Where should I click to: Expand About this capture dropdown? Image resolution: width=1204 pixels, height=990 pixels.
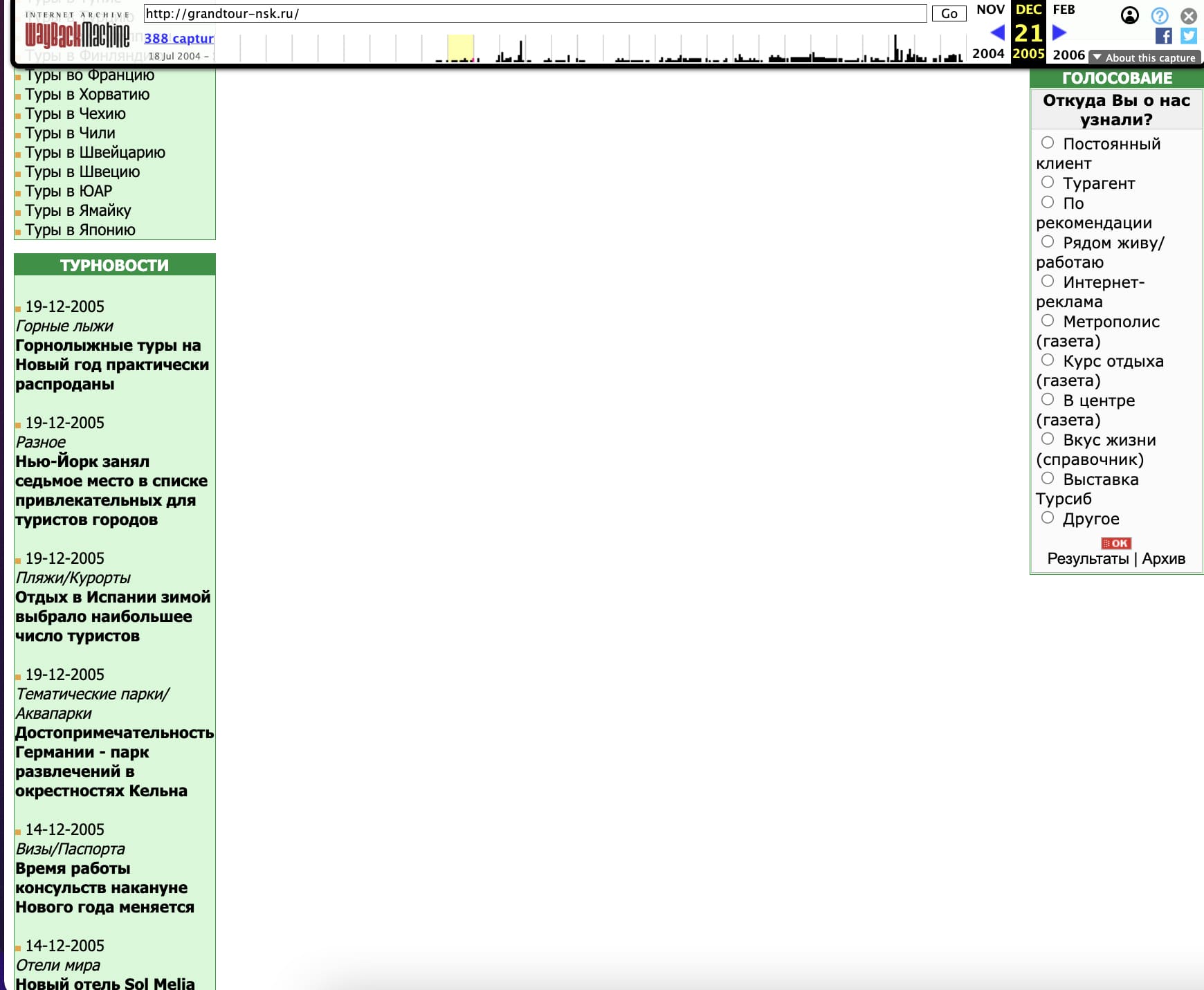1144,58
